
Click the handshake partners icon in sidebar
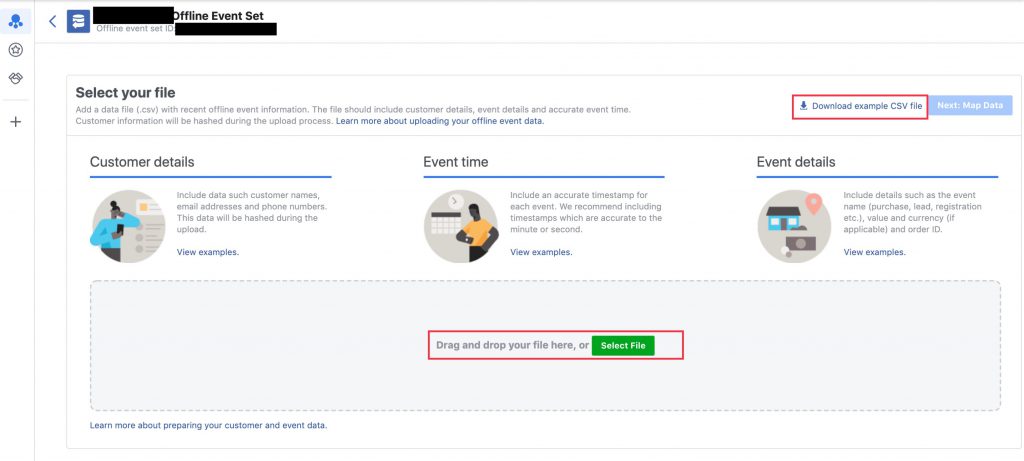pos(15,78)
